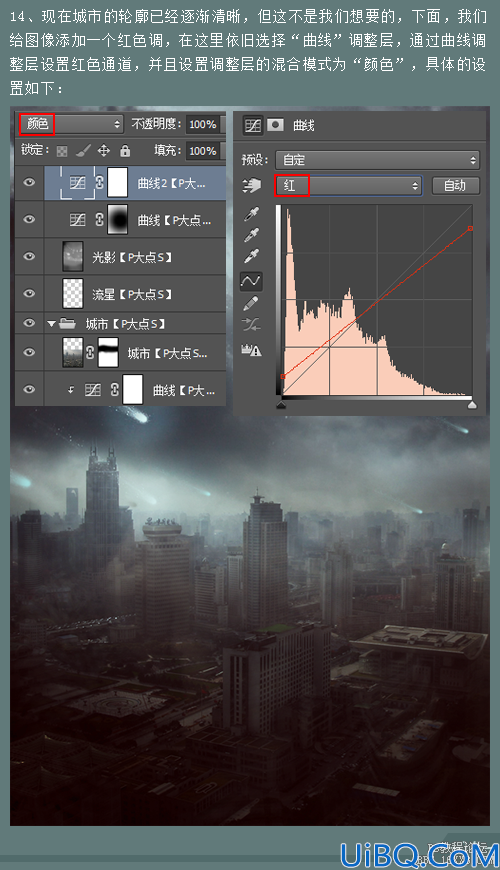
Task: Click the 预设: label
Action: tap(255, 160)
